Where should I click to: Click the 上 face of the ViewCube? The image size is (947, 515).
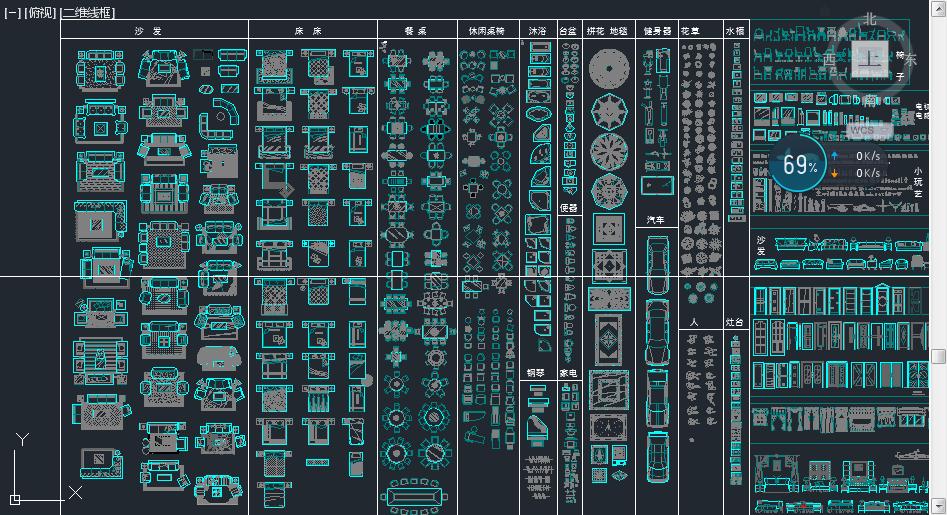870,59
